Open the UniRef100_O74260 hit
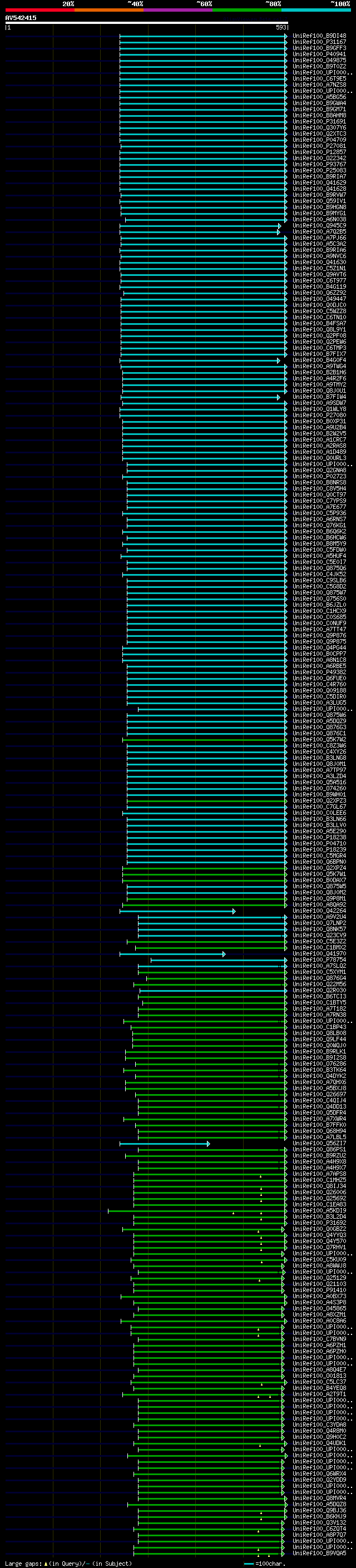 pyautogui.click(x=319, y=789)
